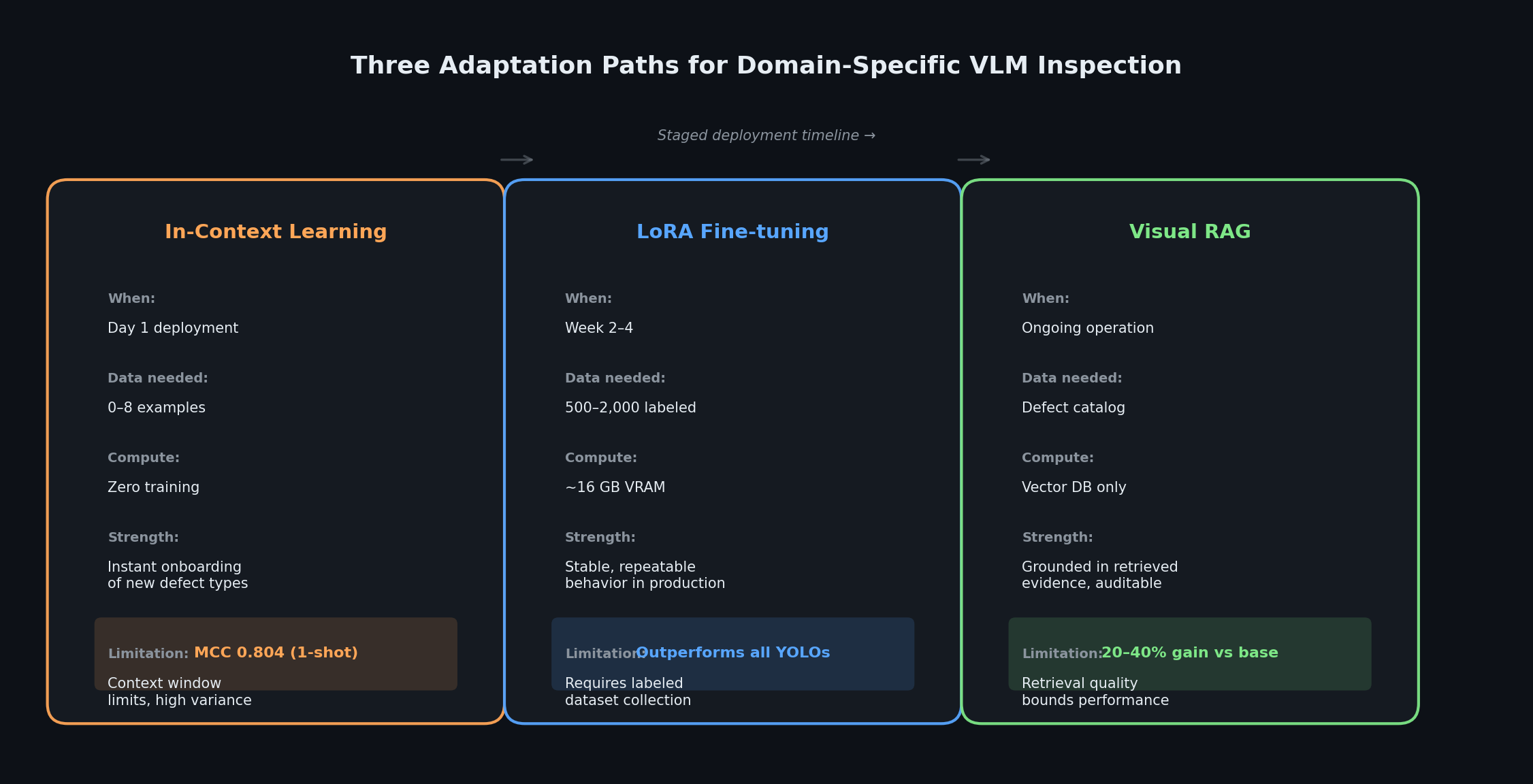Viewport: 1533px width, 784px height.
Task: Click the main diagram title text
Action: point(766,66)
